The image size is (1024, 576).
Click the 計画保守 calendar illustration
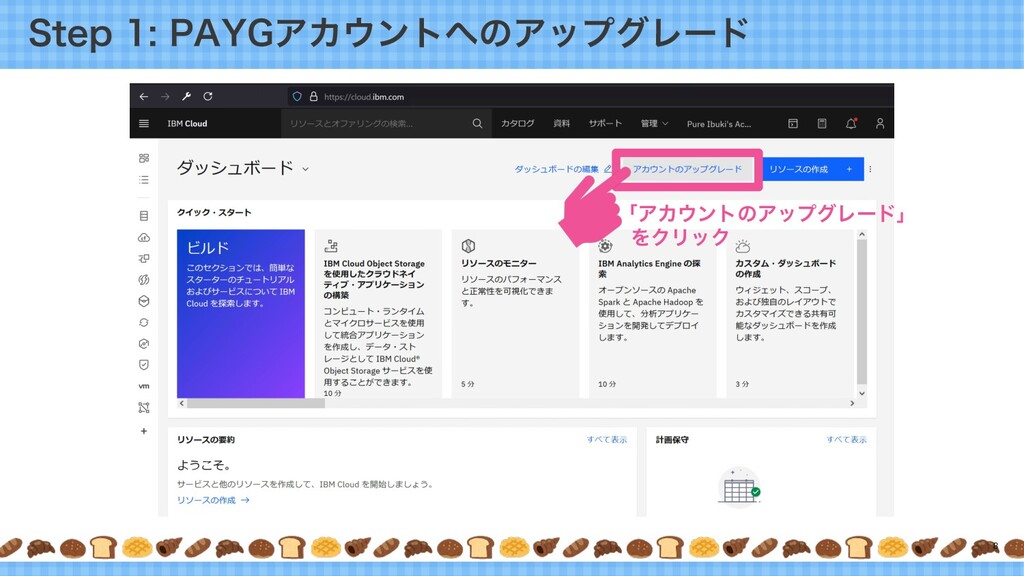[x=739, y=487]
